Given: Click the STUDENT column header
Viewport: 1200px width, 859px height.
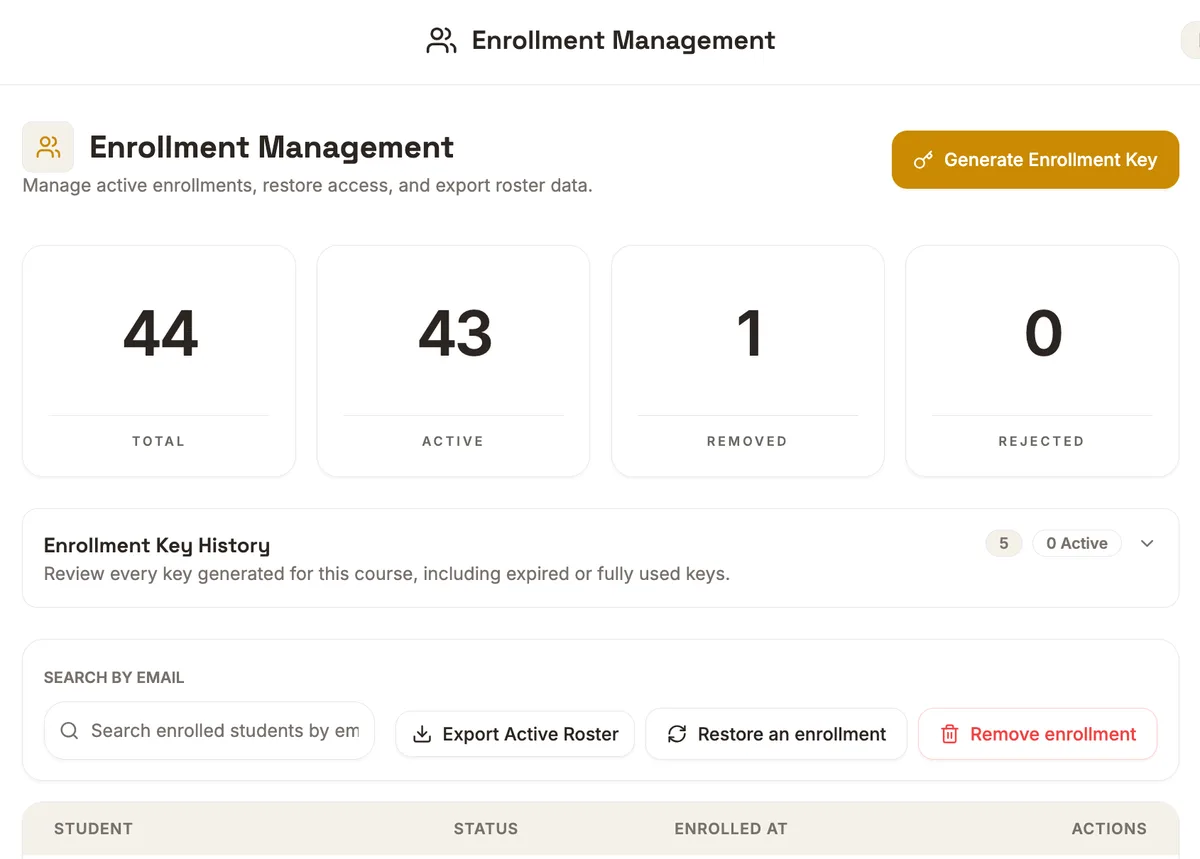Looking at the screenshot, I should 93,828.
